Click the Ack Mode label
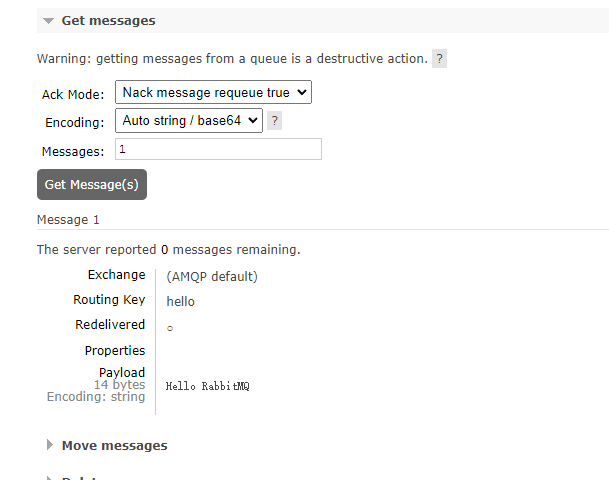The image size is (609, 480). [x=73, y=94]
